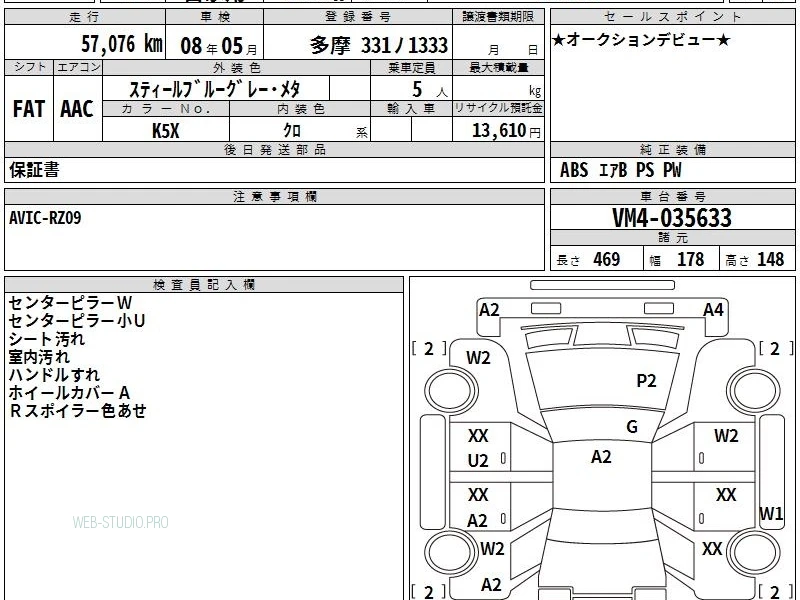This screenshot has width=800, height=600.
Task: Select inspector note "ホイールカバーA"
Action: [x=69, y=392]
